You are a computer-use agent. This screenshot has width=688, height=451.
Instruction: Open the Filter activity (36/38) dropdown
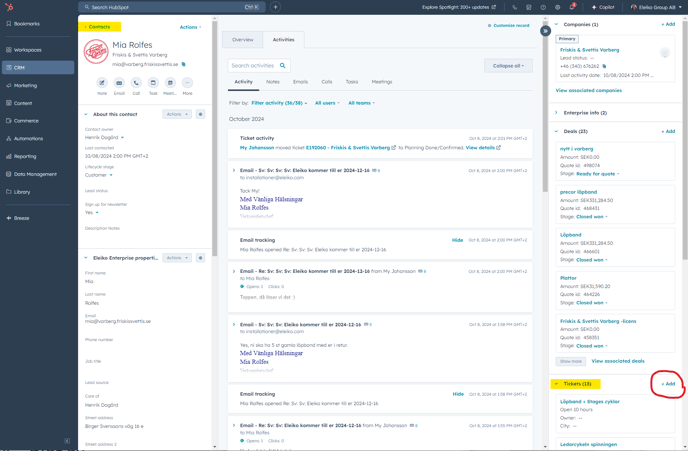[279, 103]
